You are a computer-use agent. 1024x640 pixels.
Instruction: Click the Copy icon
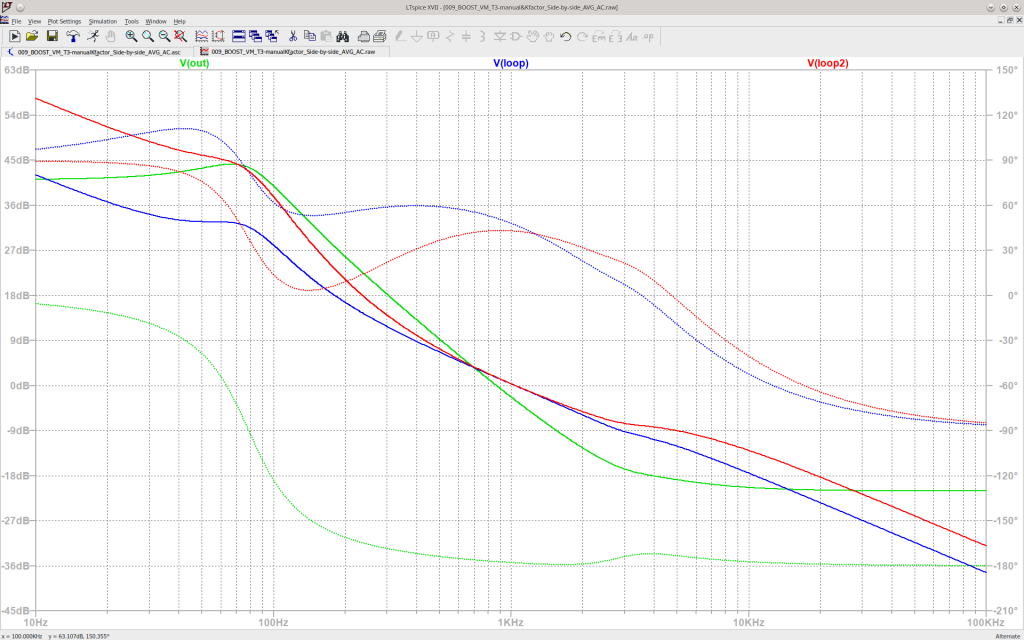point(310,36)
